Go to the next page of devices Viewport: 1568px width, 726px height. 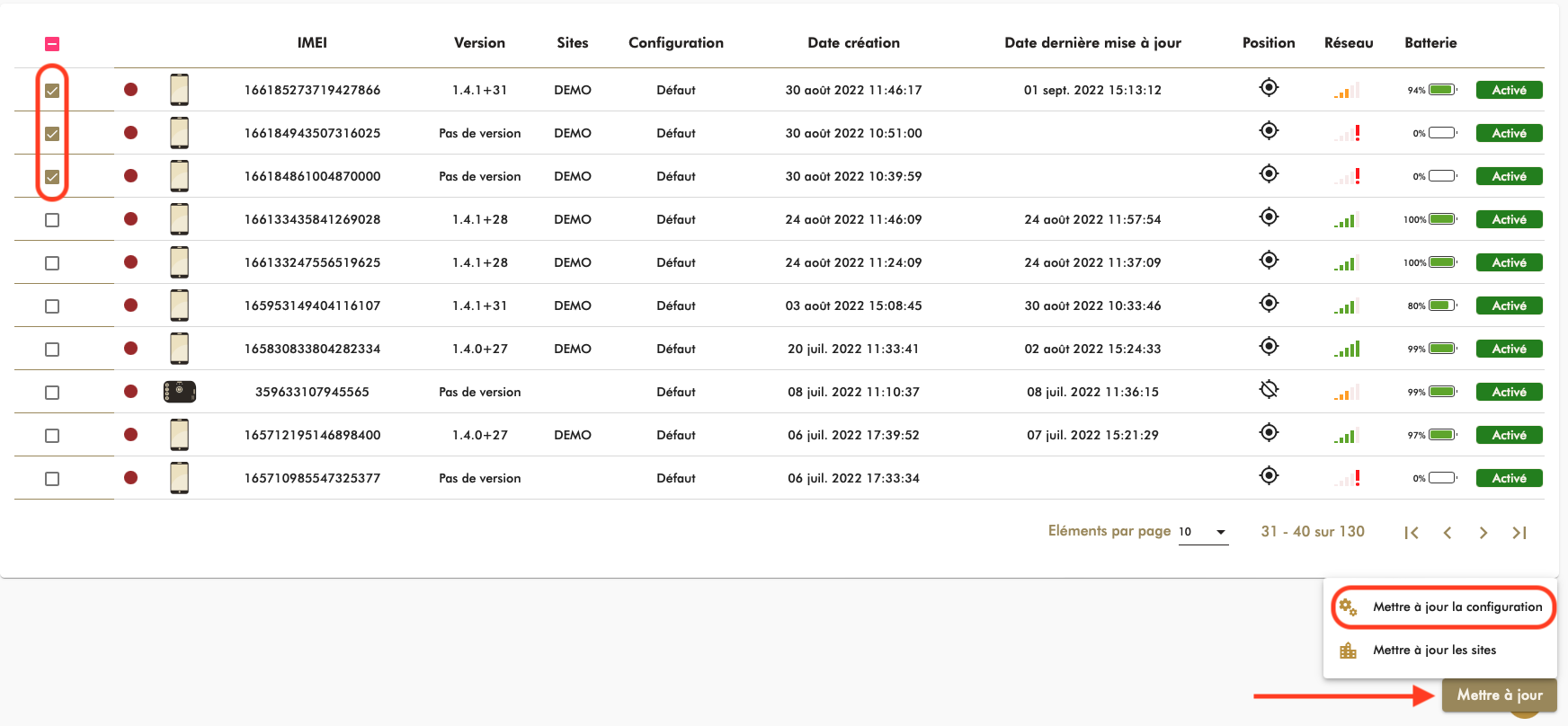pos(1483,533)
